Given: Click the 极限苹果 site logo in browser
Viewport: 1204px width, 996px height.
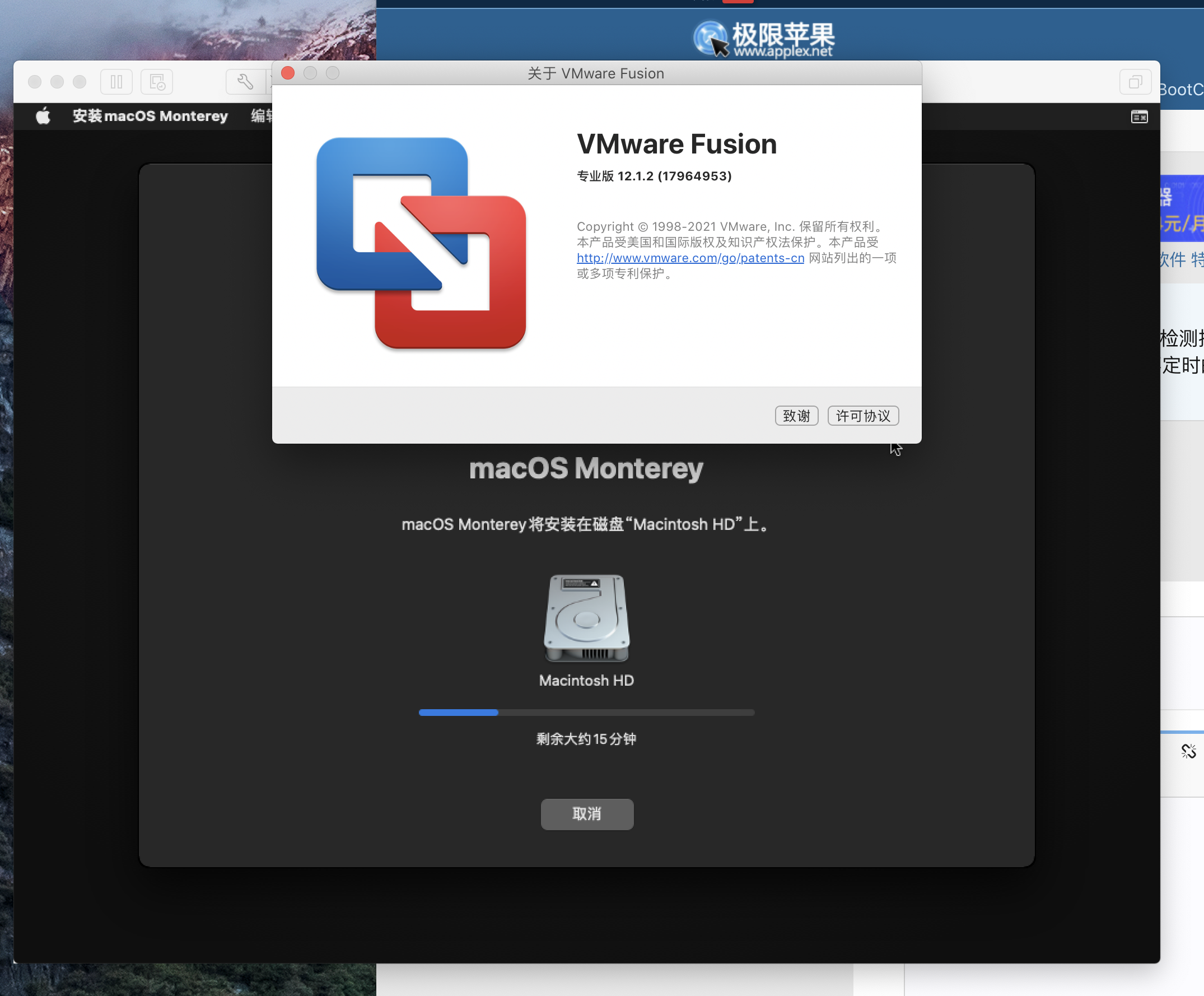Looking at the screenshot, I should pos(764,39).
